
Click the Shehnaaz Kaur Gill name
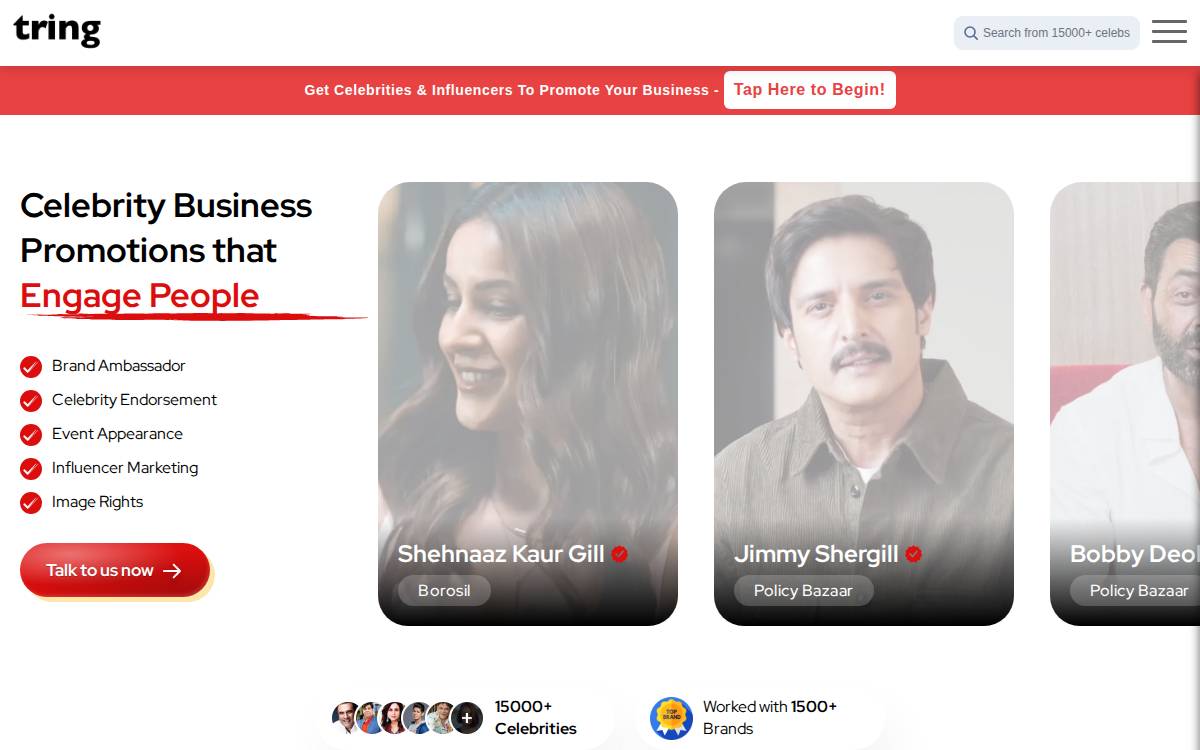tap(501, 554)
